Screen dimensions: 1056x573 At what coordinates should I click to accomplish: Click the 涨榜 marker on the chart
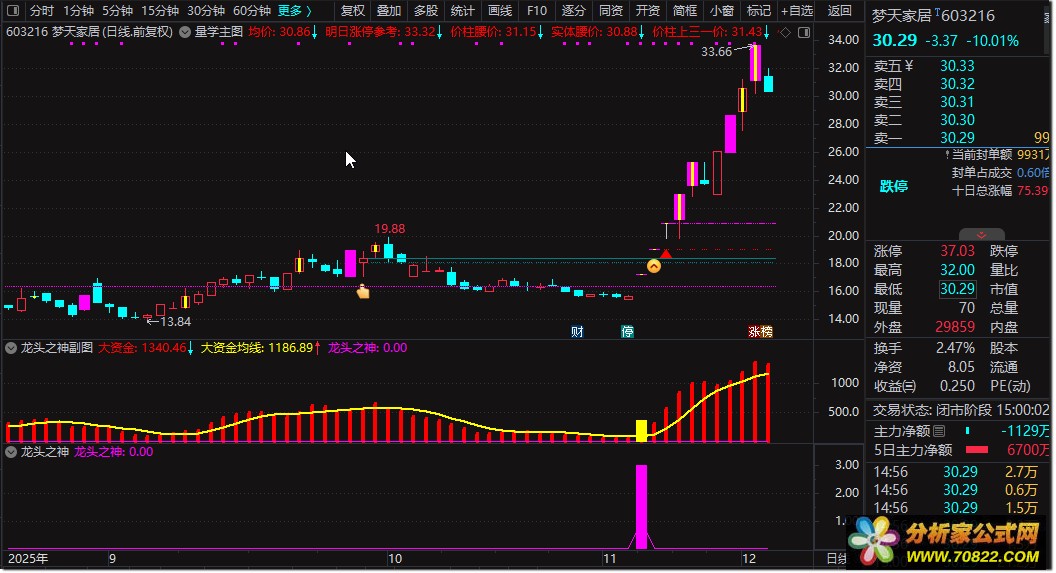(x=760, y=331)
